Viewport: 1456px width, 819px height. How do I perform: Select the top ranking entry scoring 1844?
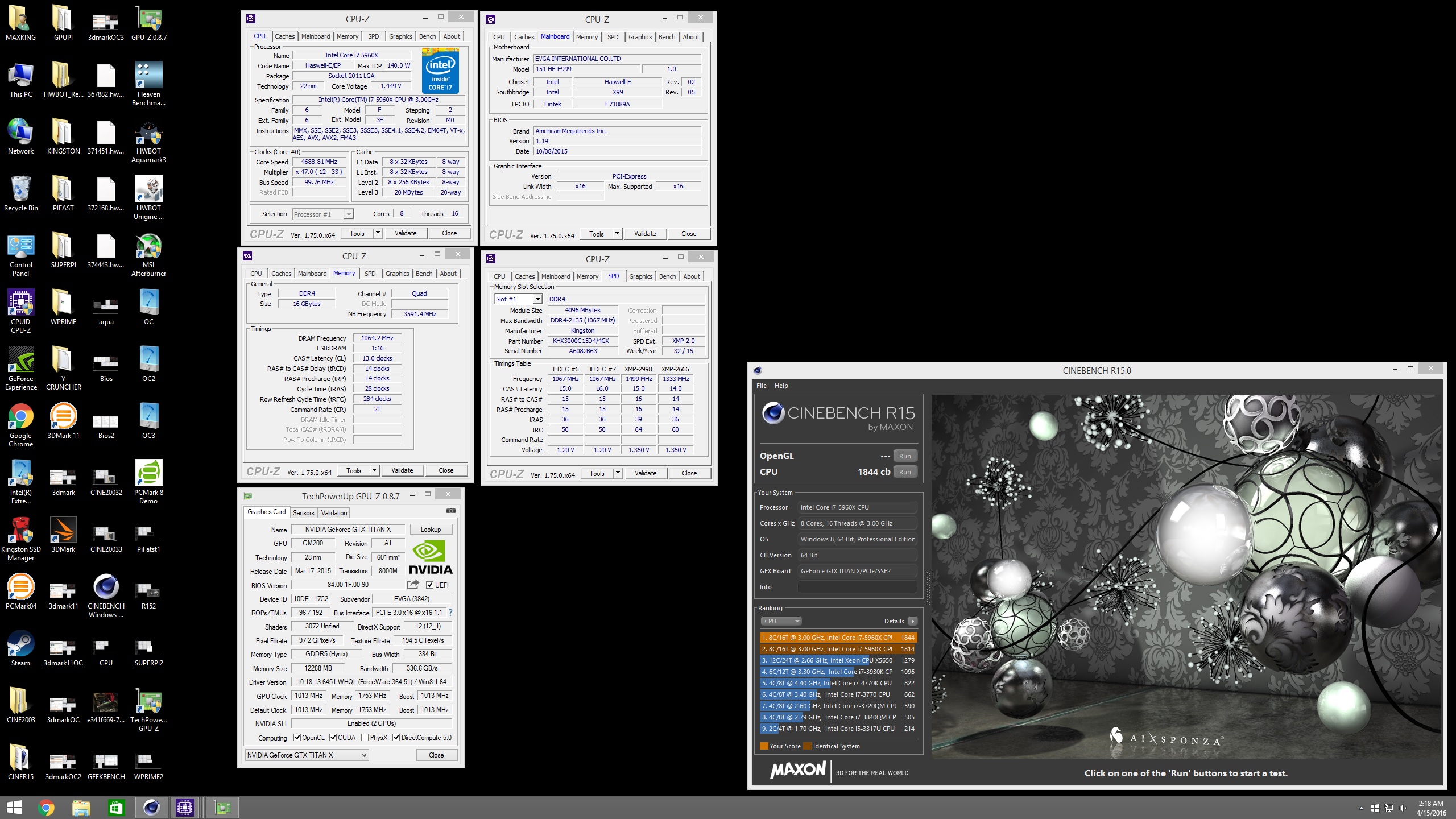point(838,638)
